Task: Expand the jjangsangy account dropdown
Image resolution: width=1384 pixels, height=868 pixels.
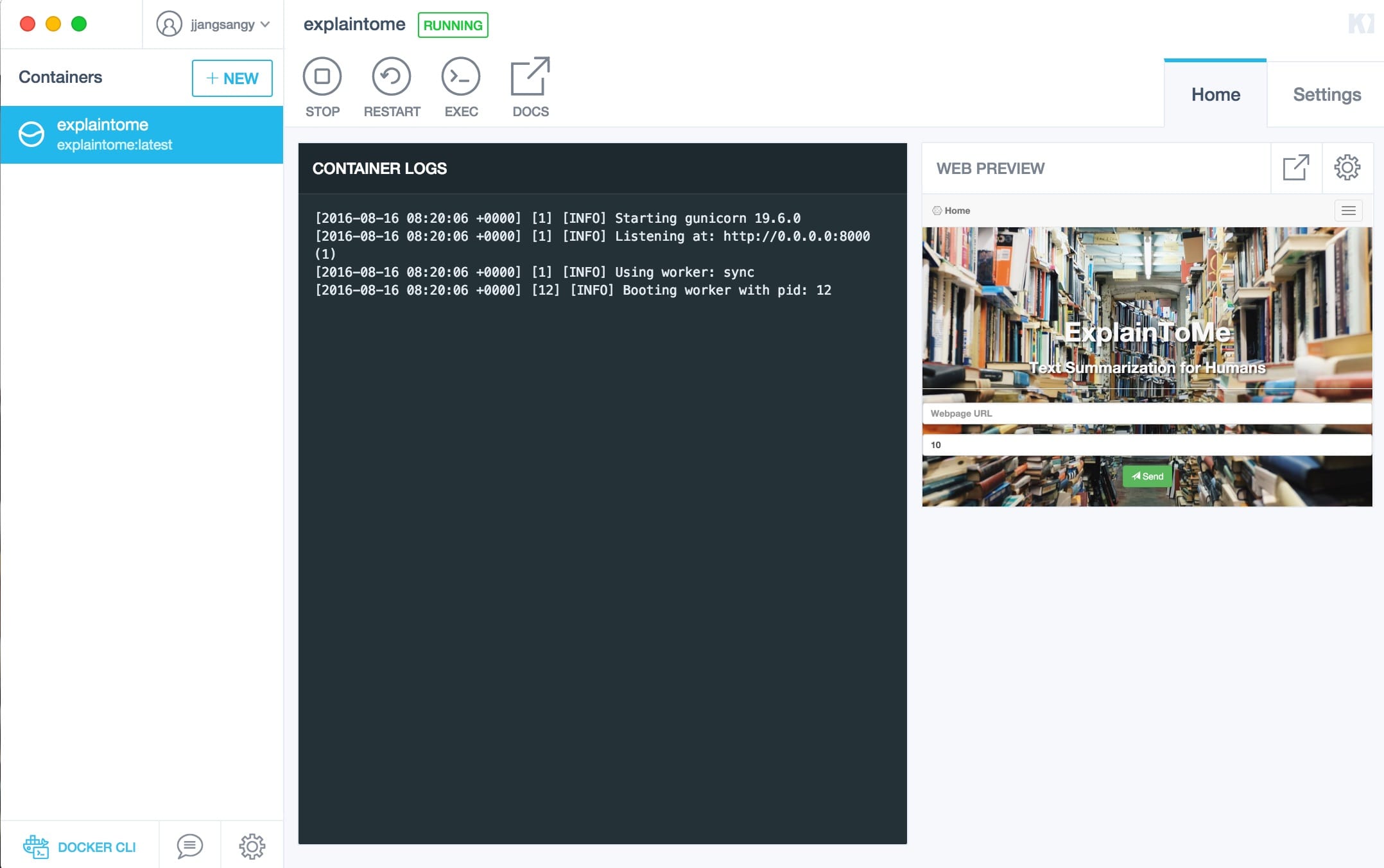Action: click(265, 24)
